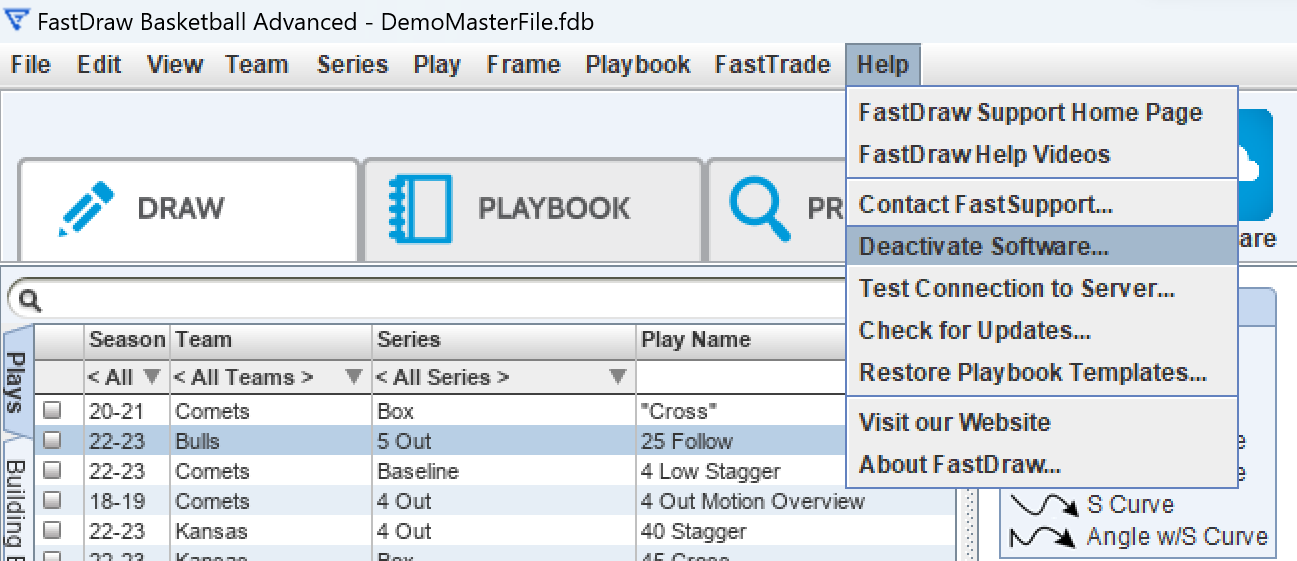Image resolution: width=1297 pixels, height=561 pixels.
Task: Open the FastTrade menu
Action: pos(772,65)
